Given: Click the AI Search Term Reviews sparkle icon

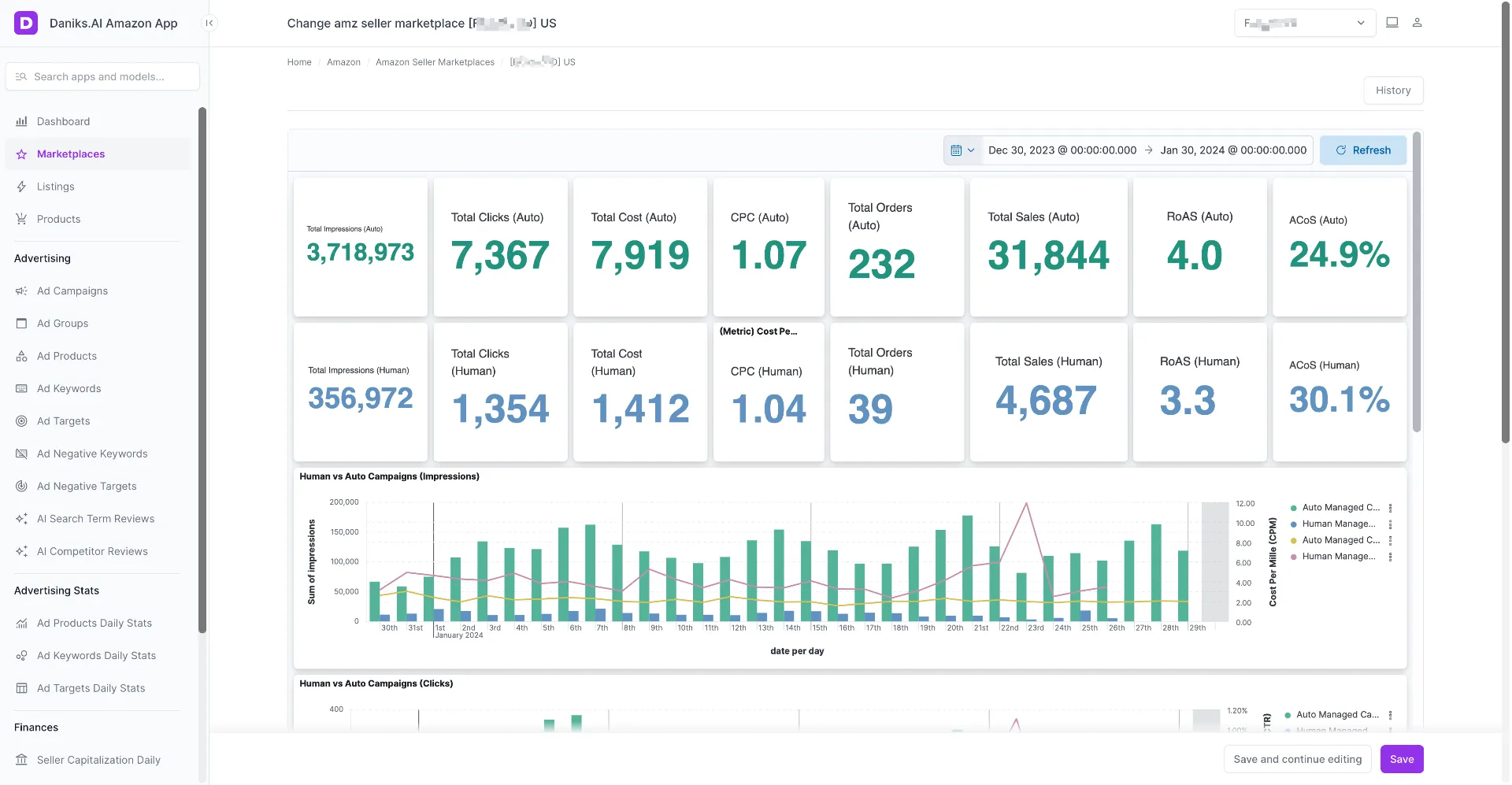Looking at the screenshot, I should click(21, 519).
